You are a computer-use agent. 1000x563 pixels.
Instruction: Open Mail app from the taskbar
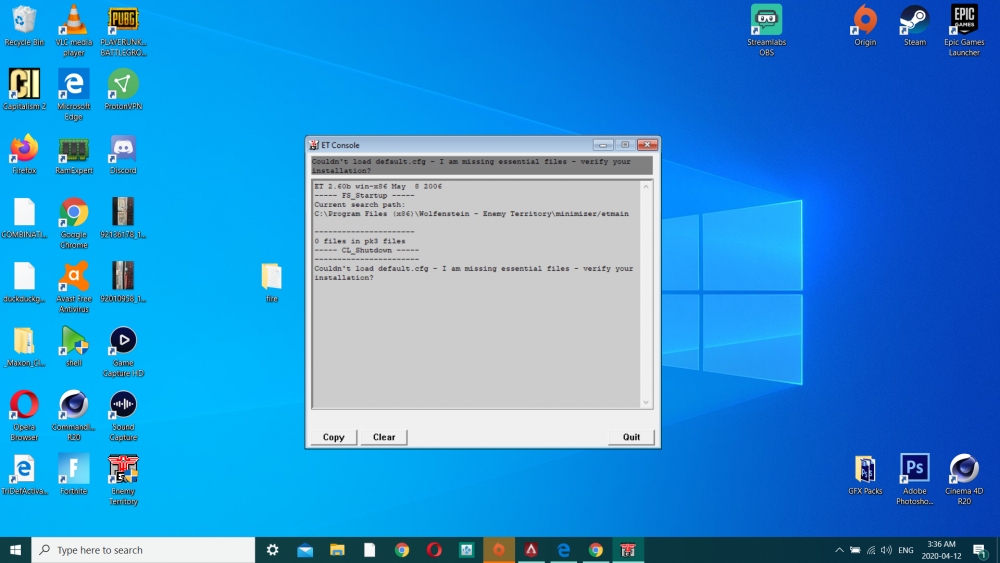click(305, 550)
